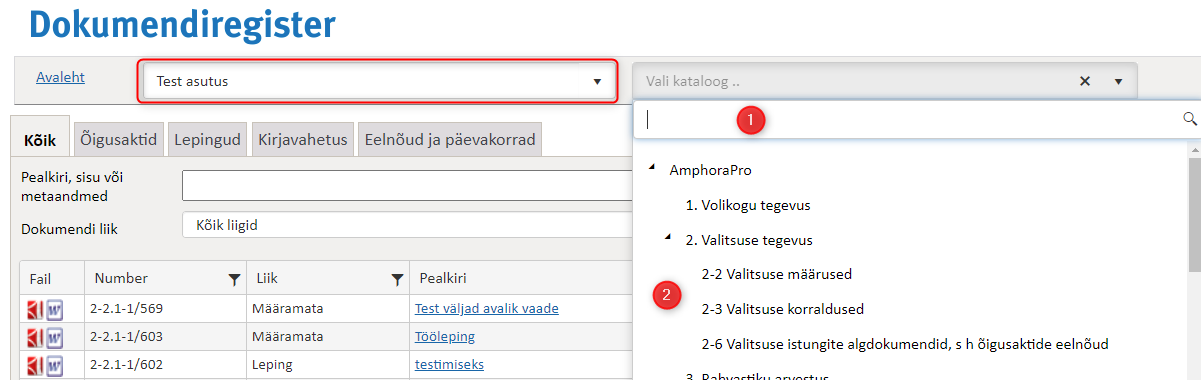The height and width of the screenshot is (380, 1201).
Task: Open Test väljad avalik vaade document
Action: pos(487,309)
